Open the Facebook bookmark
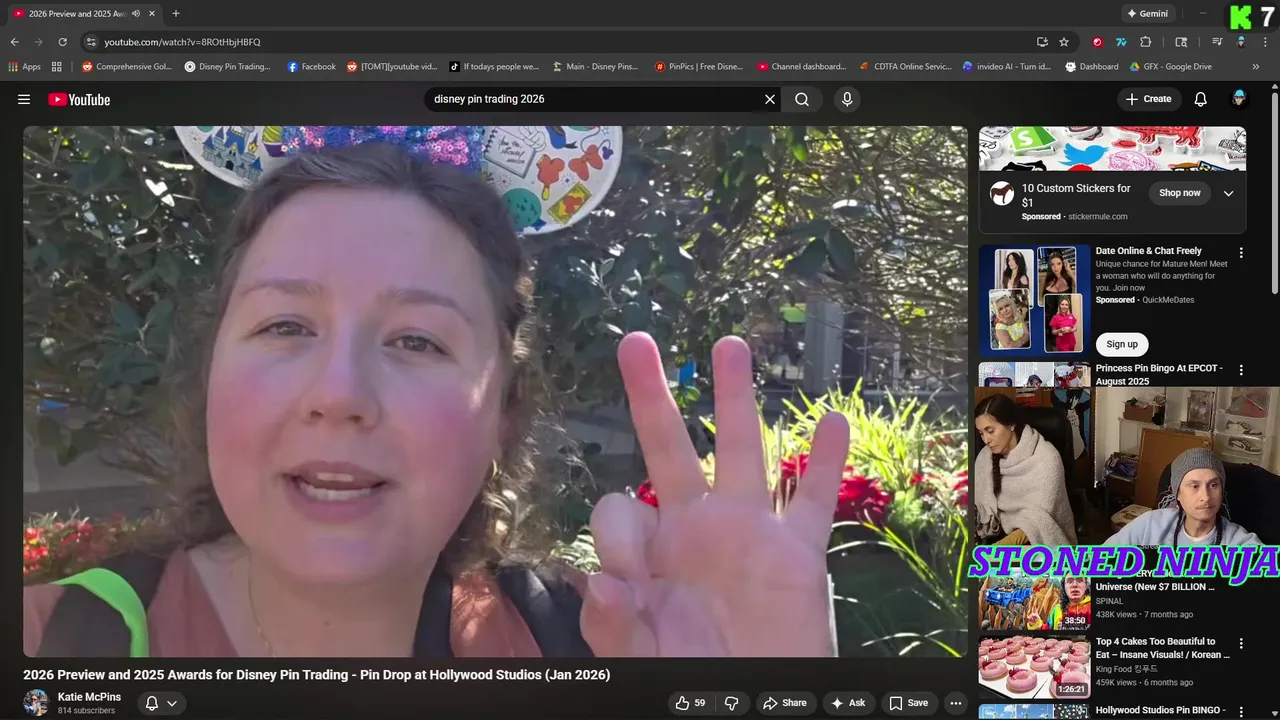 311,67
